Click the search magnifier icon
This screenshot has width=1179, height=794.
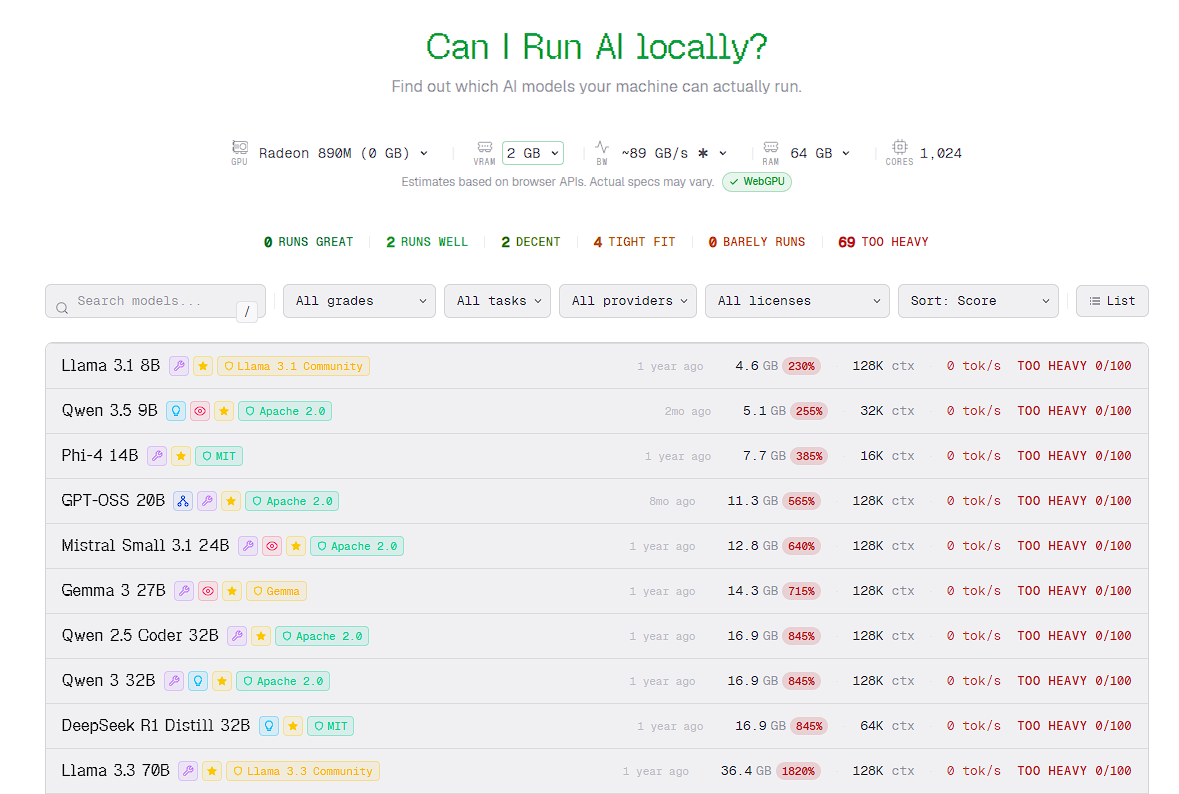click(x=62, y=308)
